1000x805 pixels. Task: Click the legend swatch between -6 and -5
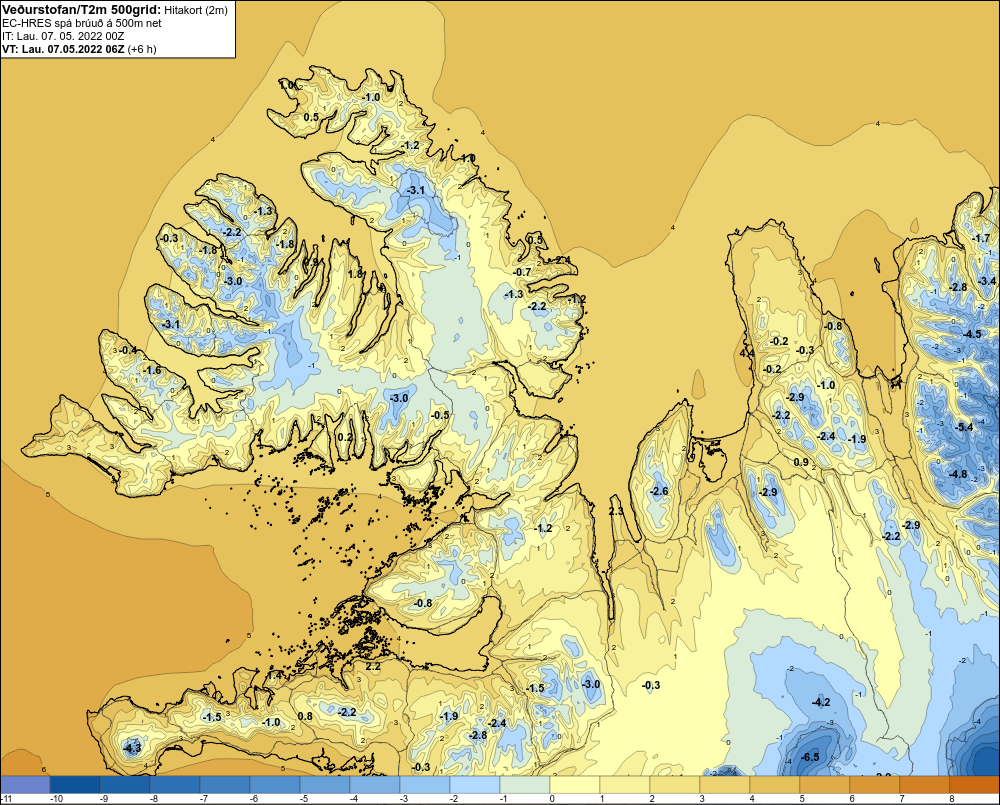click(x=275, y=785)
